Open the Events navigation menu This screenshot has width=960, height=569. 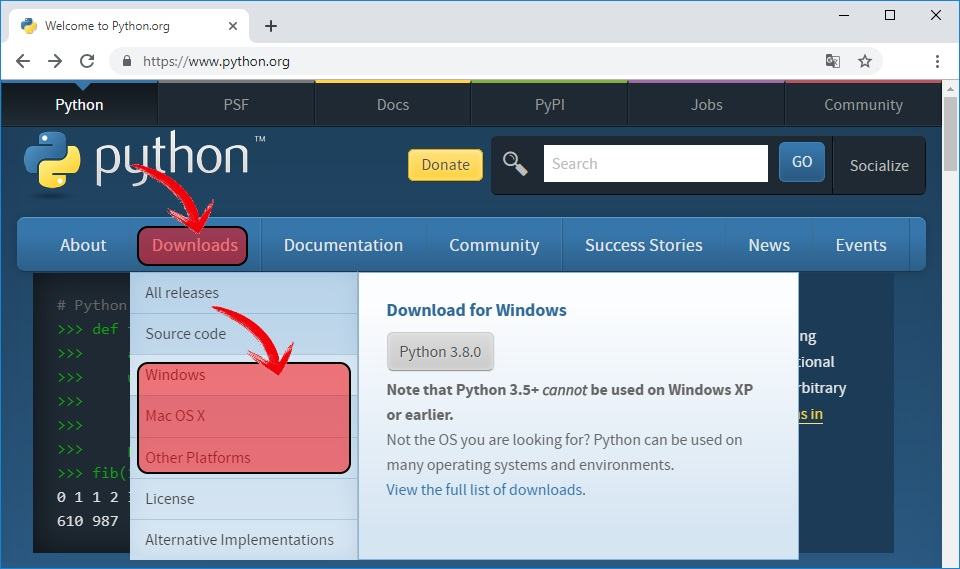861,245
